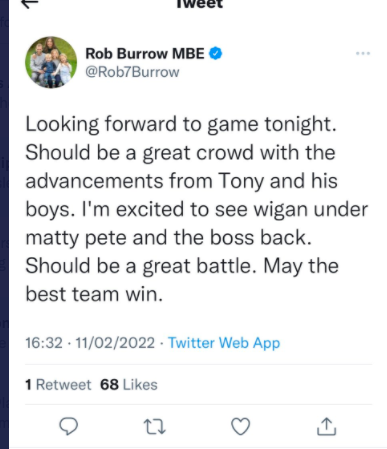Click the share upload icon
Viewport: 387px width, 449px height.
[326, 426]
